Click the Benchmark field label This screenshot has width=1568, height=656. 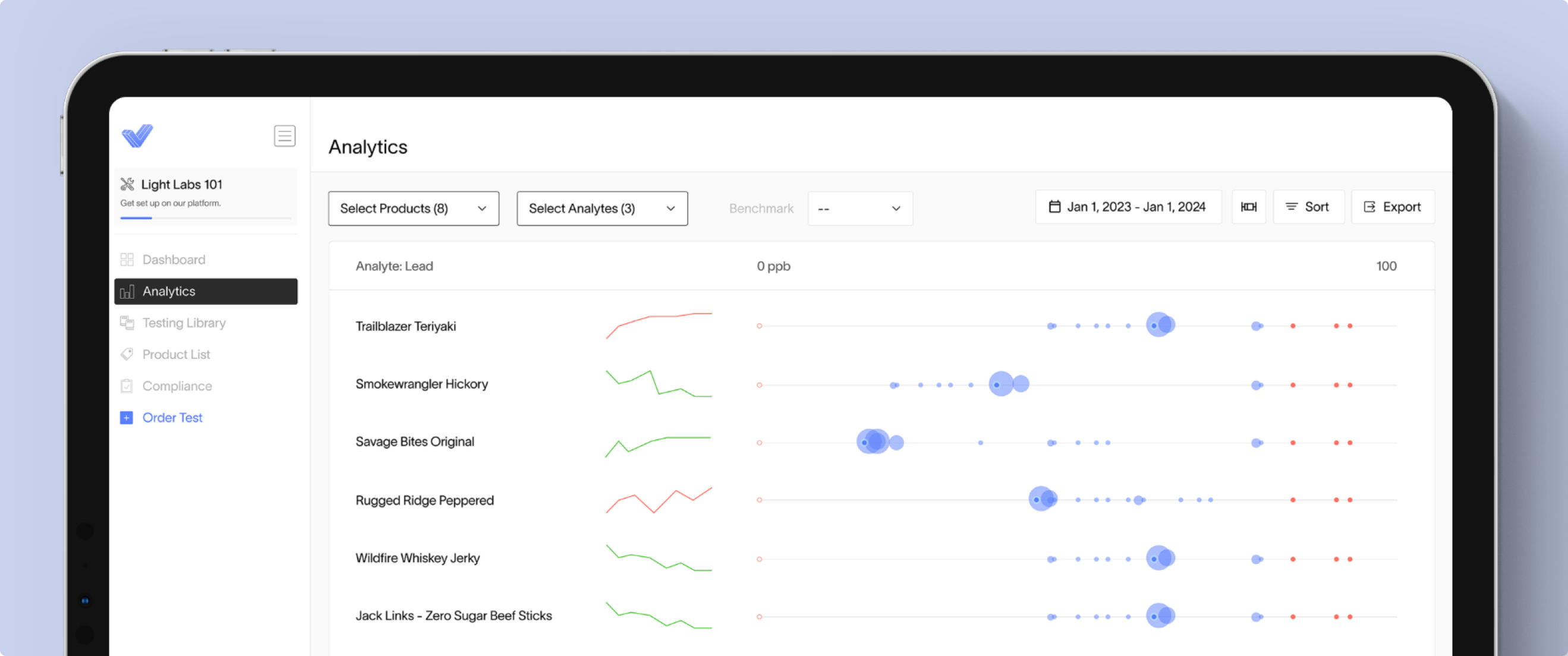click(x=761, y=209)
